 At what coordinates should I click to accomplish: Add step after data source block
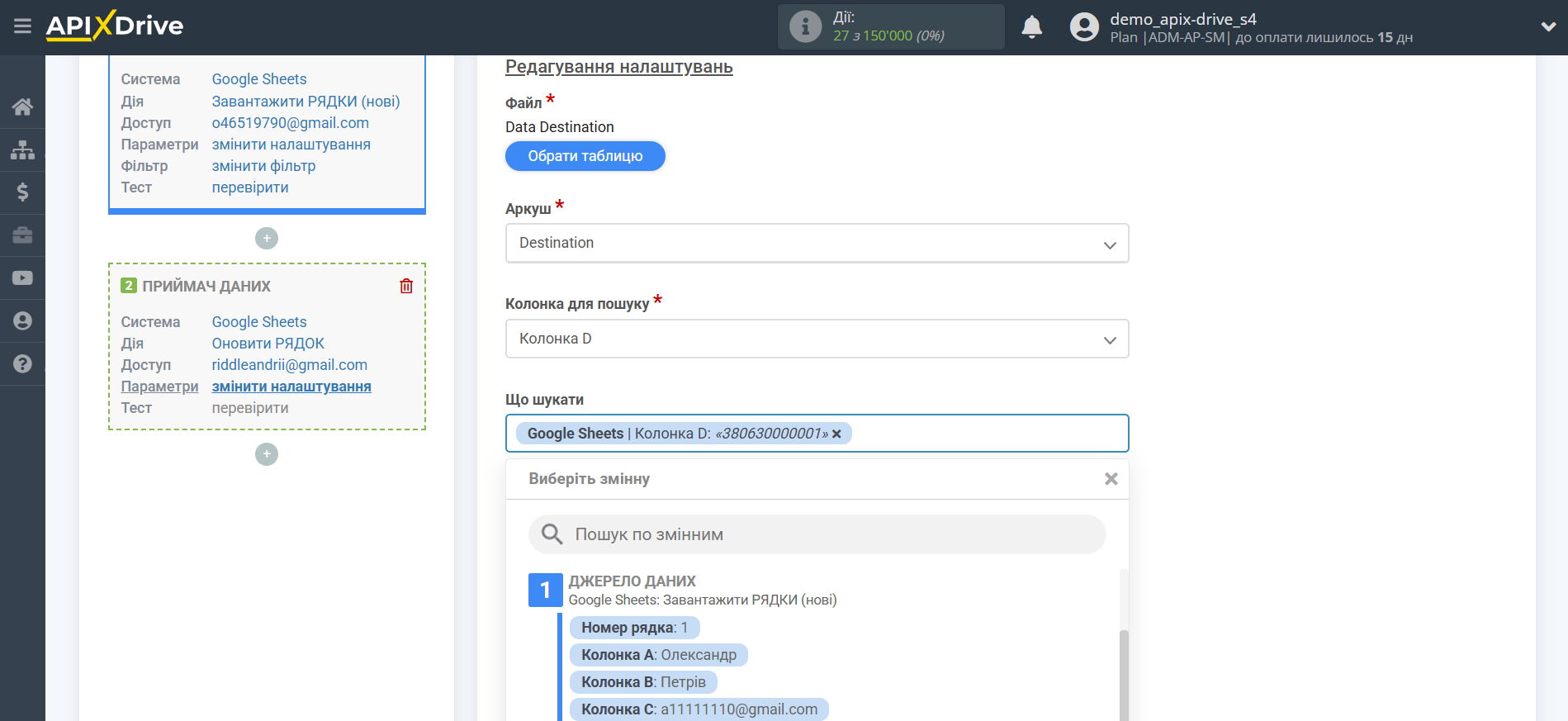pyautogui.click(x=267, y=238)
